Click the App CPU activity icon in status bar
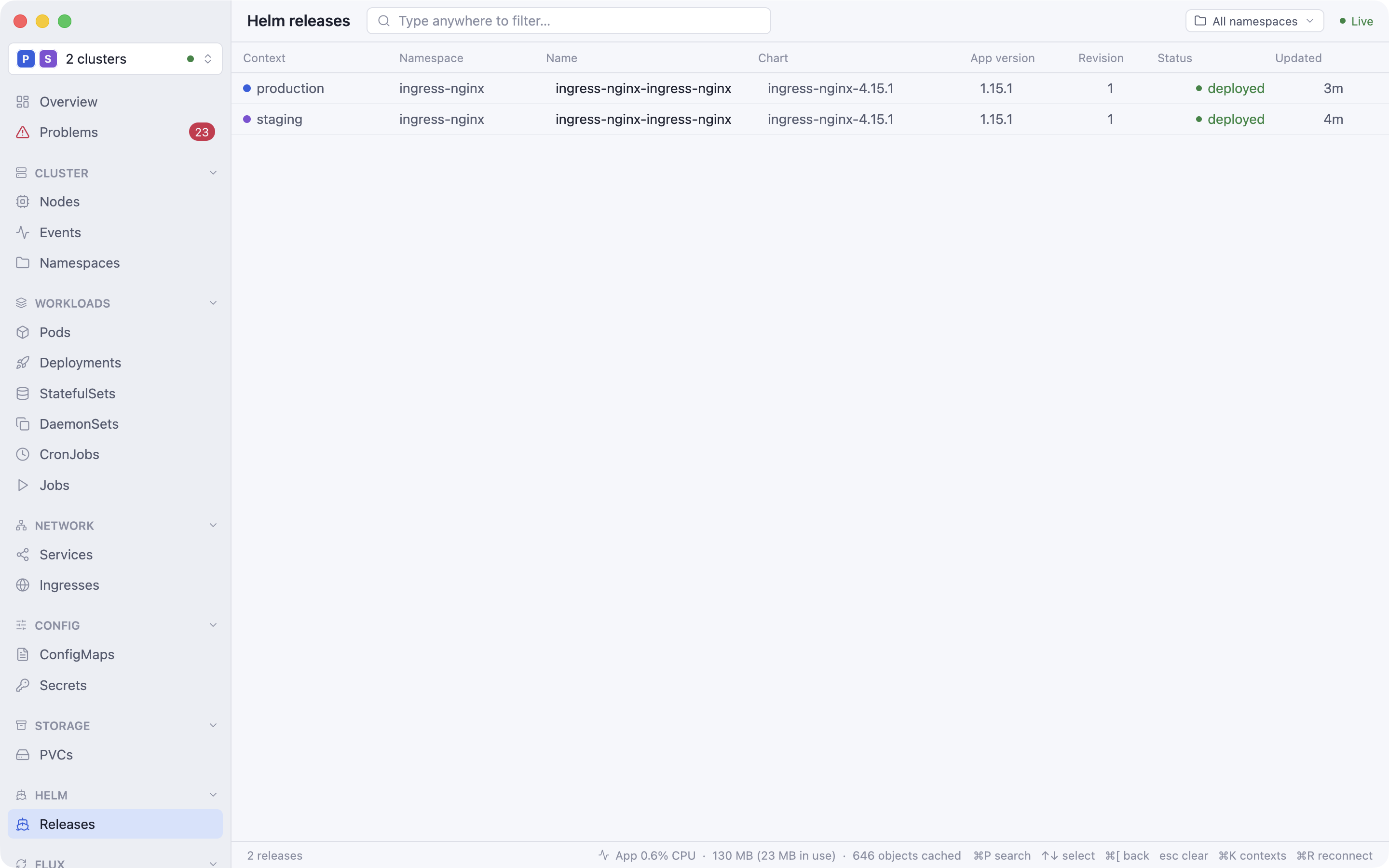The width and height of the screenshot is (1389, 868). (603, 855)
